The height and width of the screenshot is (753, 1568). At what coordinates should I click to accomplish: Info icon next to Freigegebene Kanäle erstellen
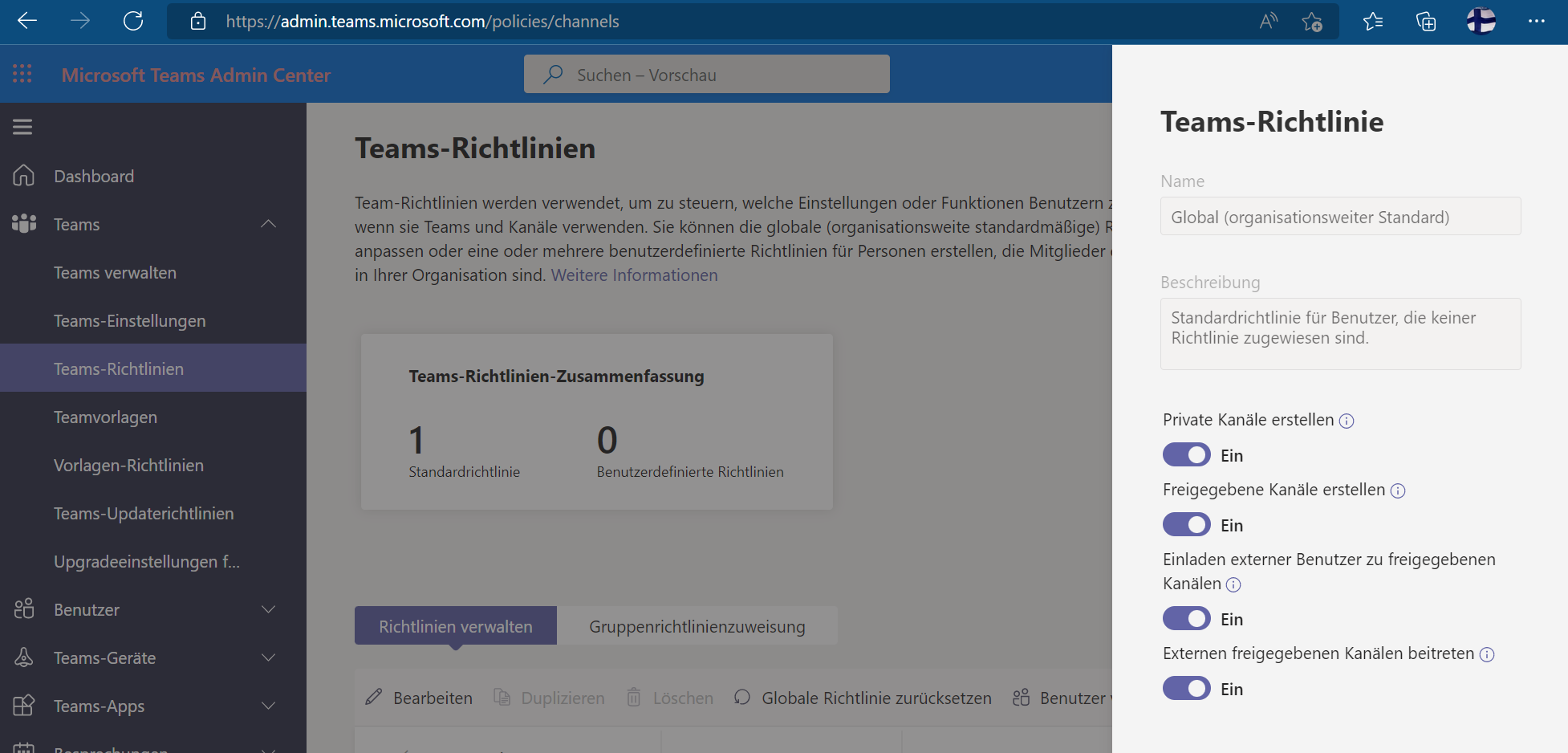coord(1398,490)
